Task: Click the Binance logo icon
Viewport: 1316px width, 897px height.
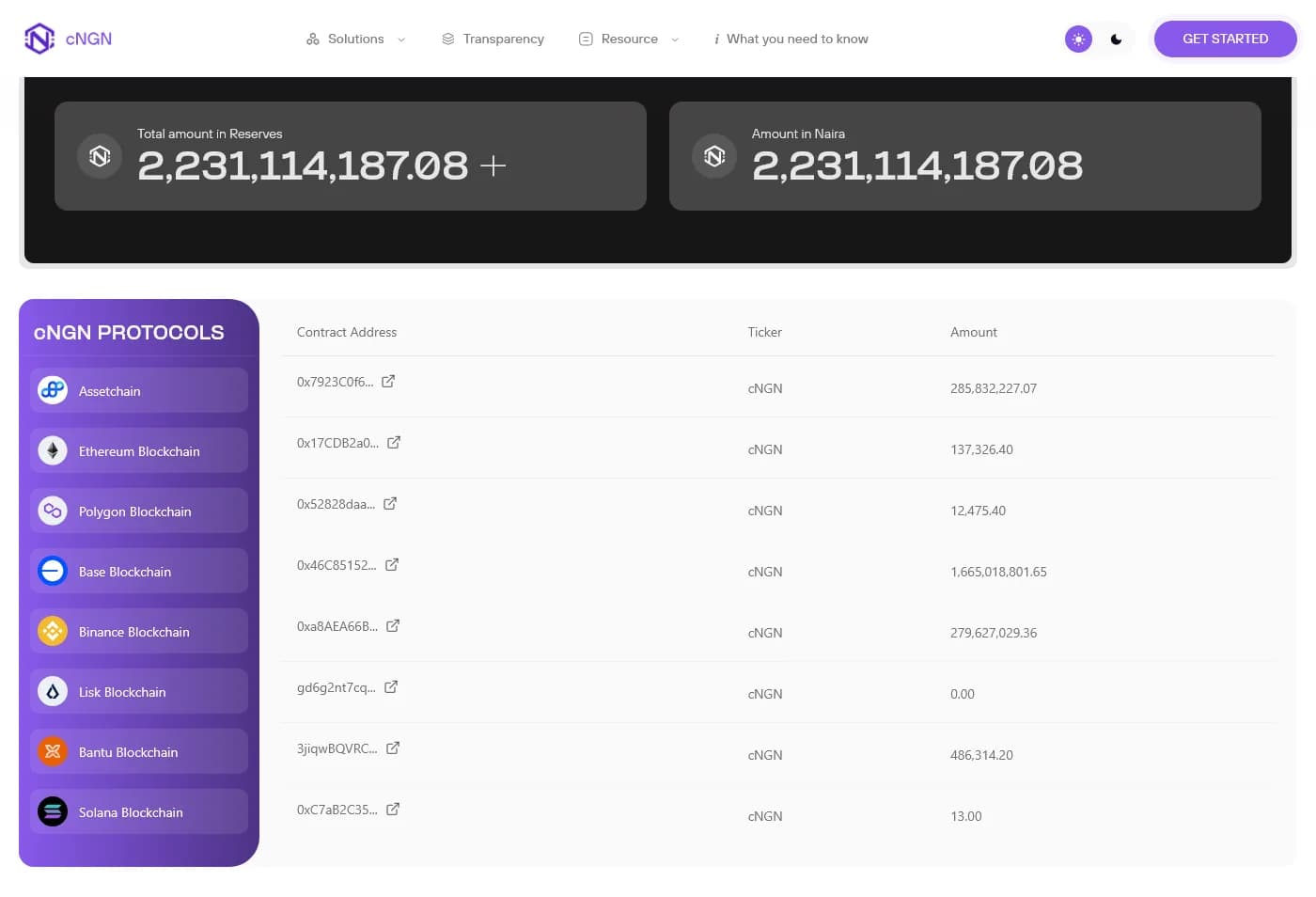Action: [x=53, y=631]
